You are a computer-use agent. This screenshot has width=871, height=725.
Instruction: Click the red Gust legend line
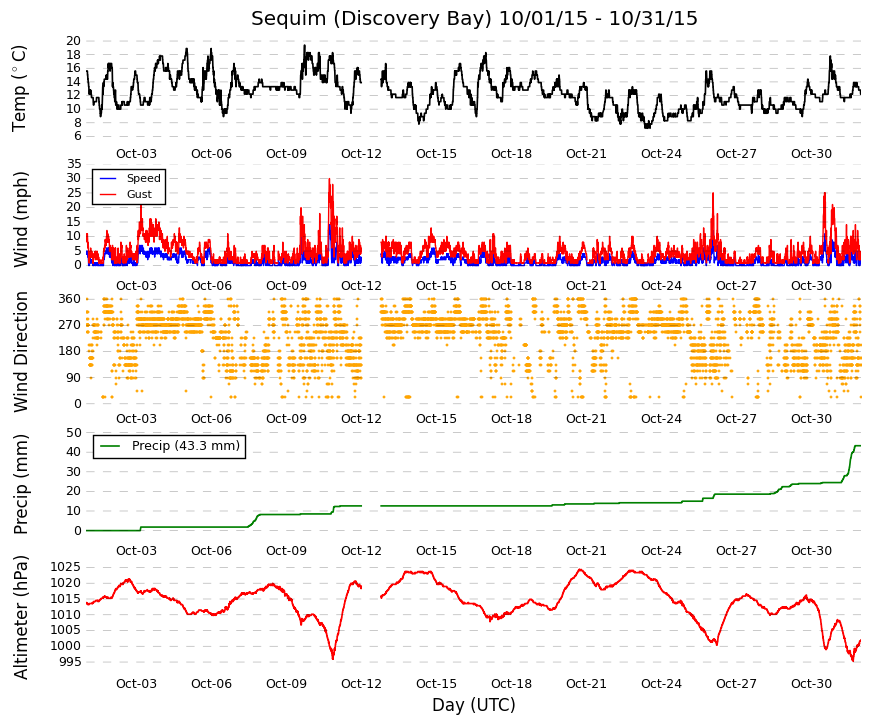107,194
